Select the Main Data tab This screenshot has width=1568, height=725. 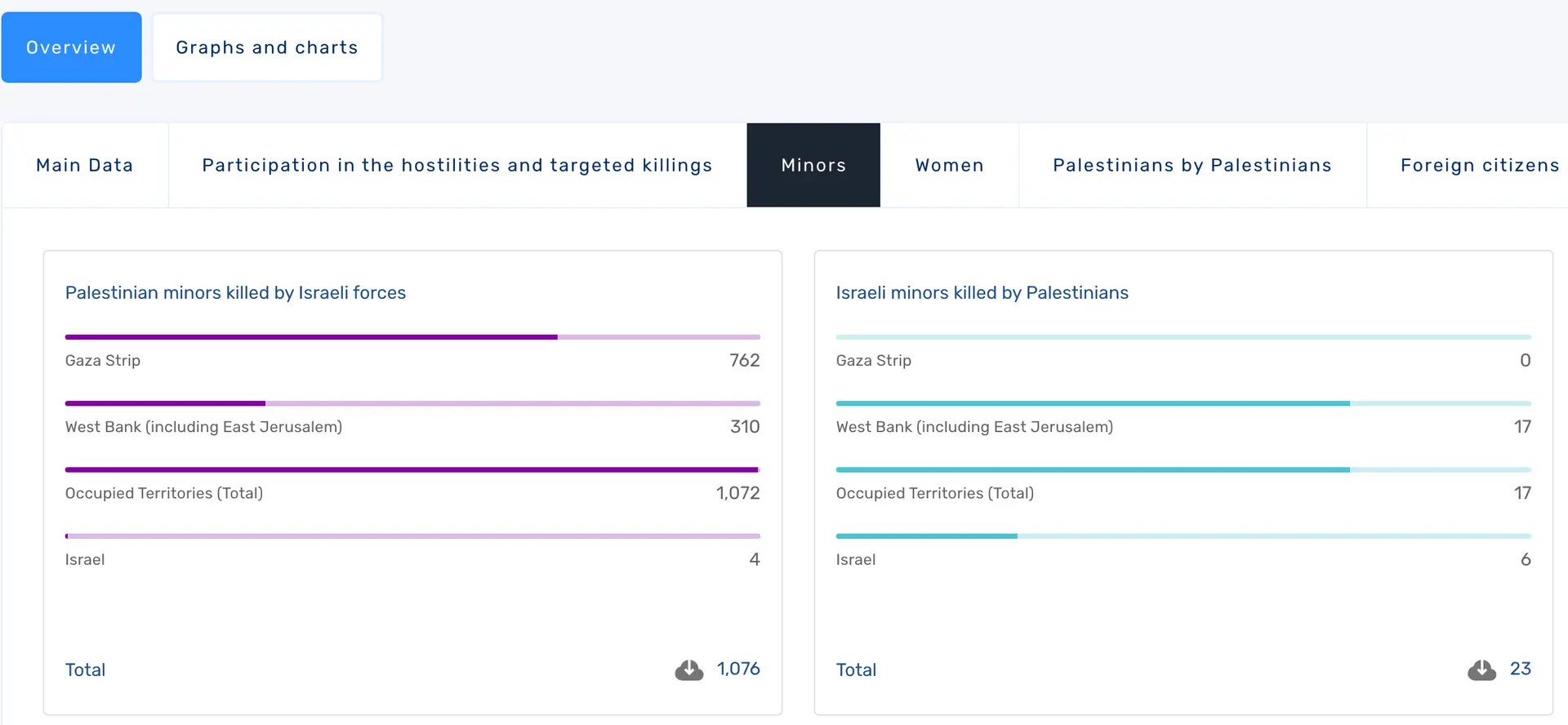85,165
